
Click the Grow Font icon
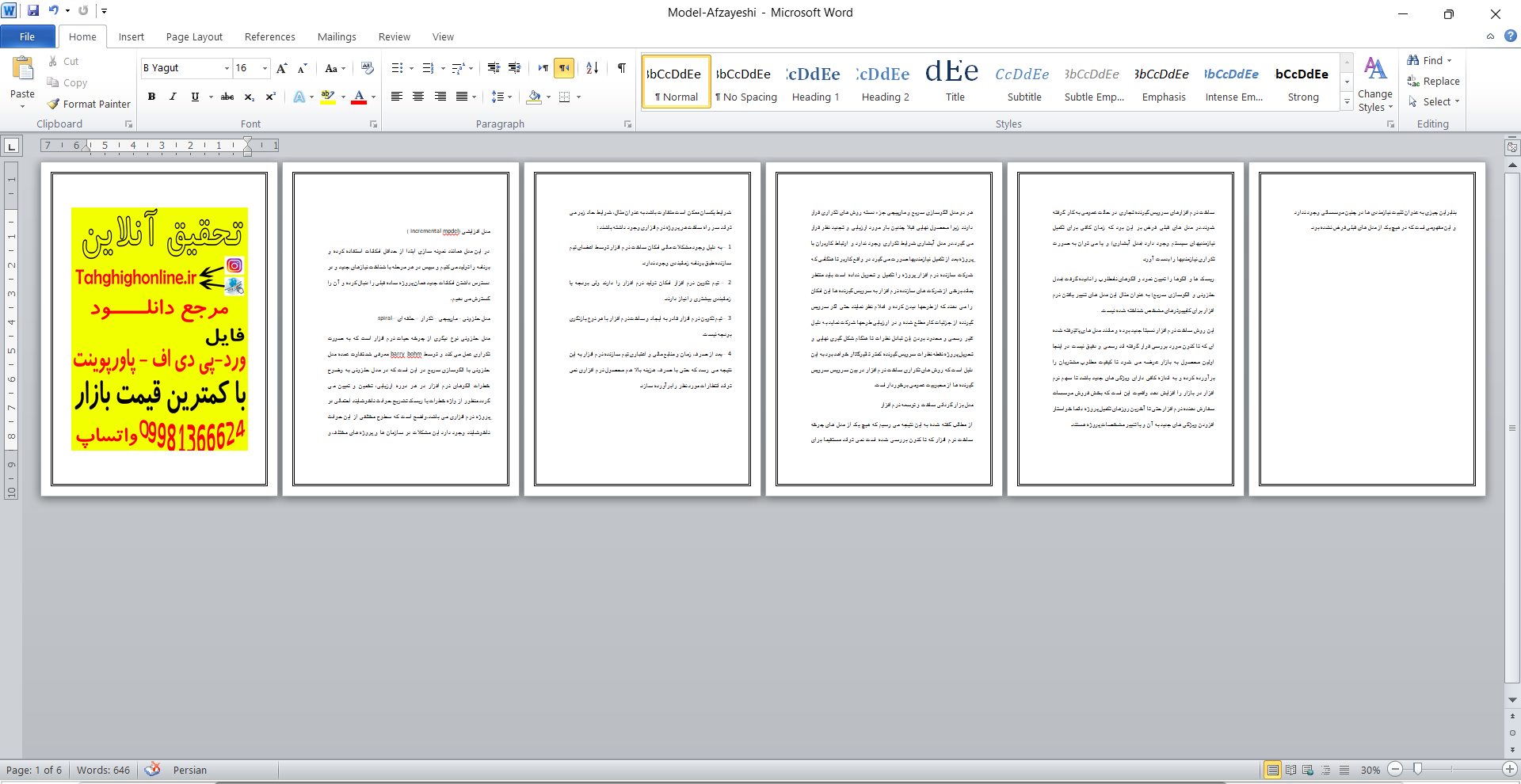pos(281,68)
